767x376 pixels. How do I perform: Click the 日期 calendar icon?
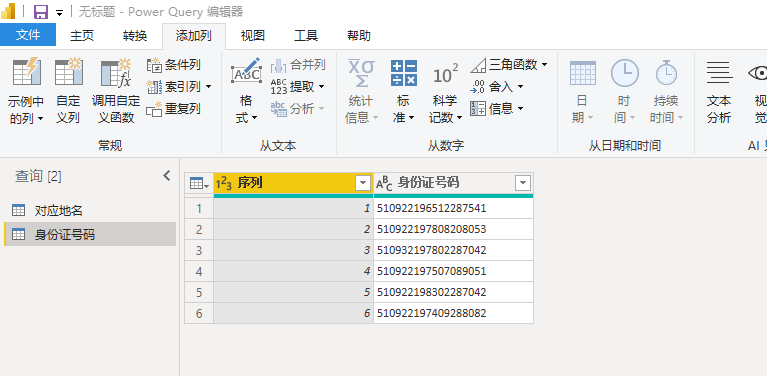point(583,73)
